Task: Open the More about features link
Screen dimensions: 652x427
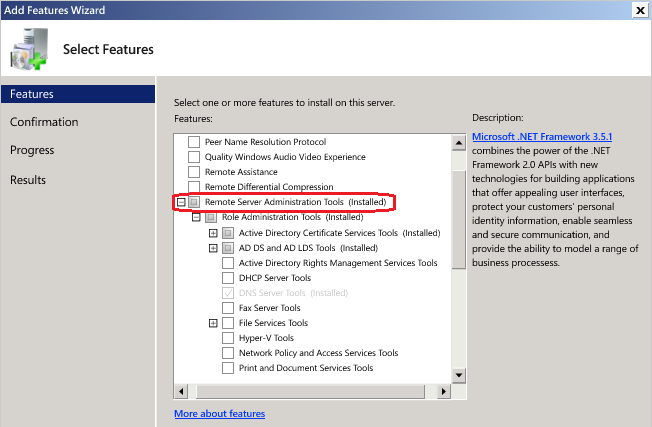Action: click(x=219, y=413)
